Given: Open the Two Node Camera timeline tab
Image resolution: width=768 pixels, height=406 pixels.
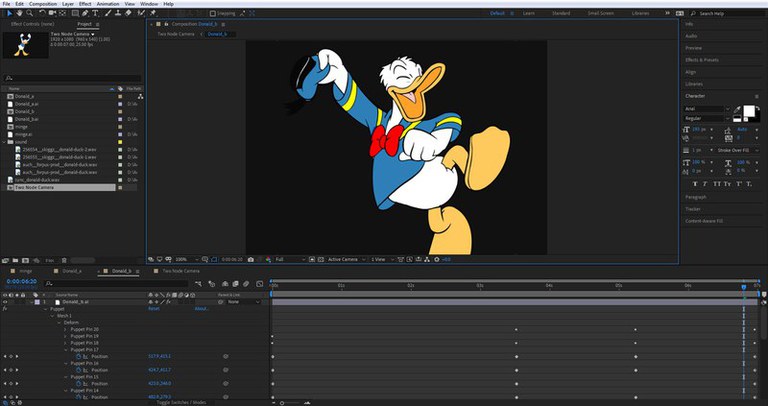Looking at the screenshot, I should pyautogui.click(x=181, y=271).
